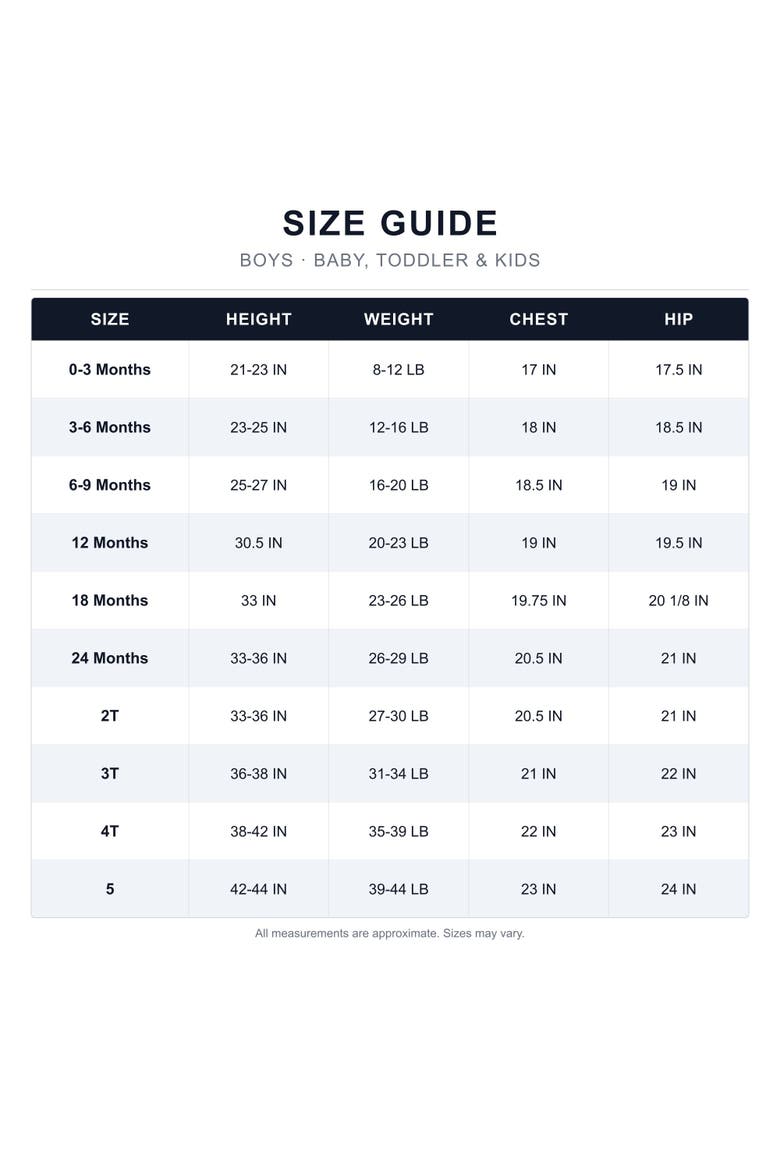Click the 39-44 LB weight cell
Viewport: 780px width, 1170px height.
pos(399,889)
